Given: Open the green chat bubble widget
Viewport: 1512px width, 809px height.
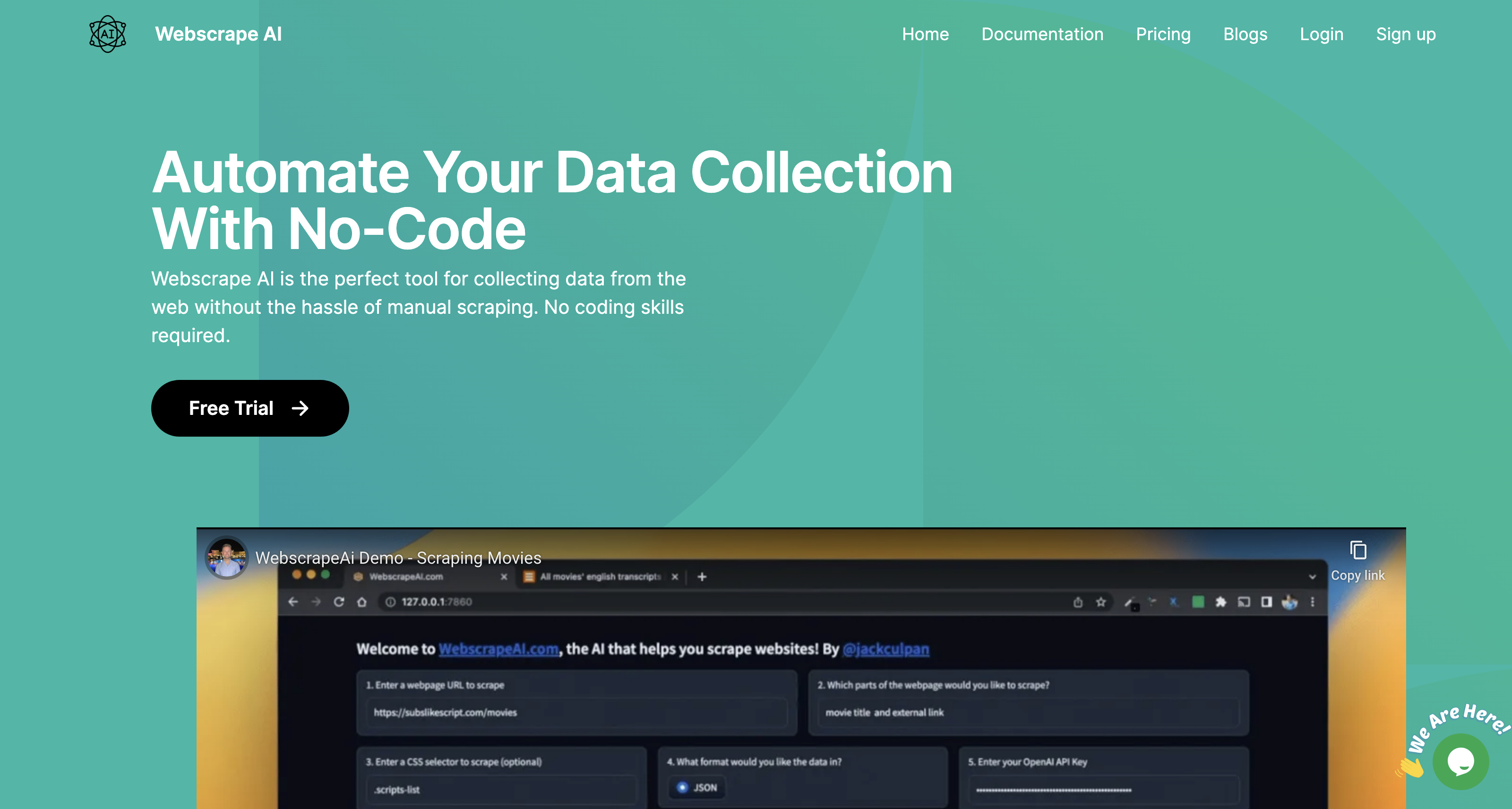Looking at the screenshot, I should pyautogui.click(x=1460, y=761).
